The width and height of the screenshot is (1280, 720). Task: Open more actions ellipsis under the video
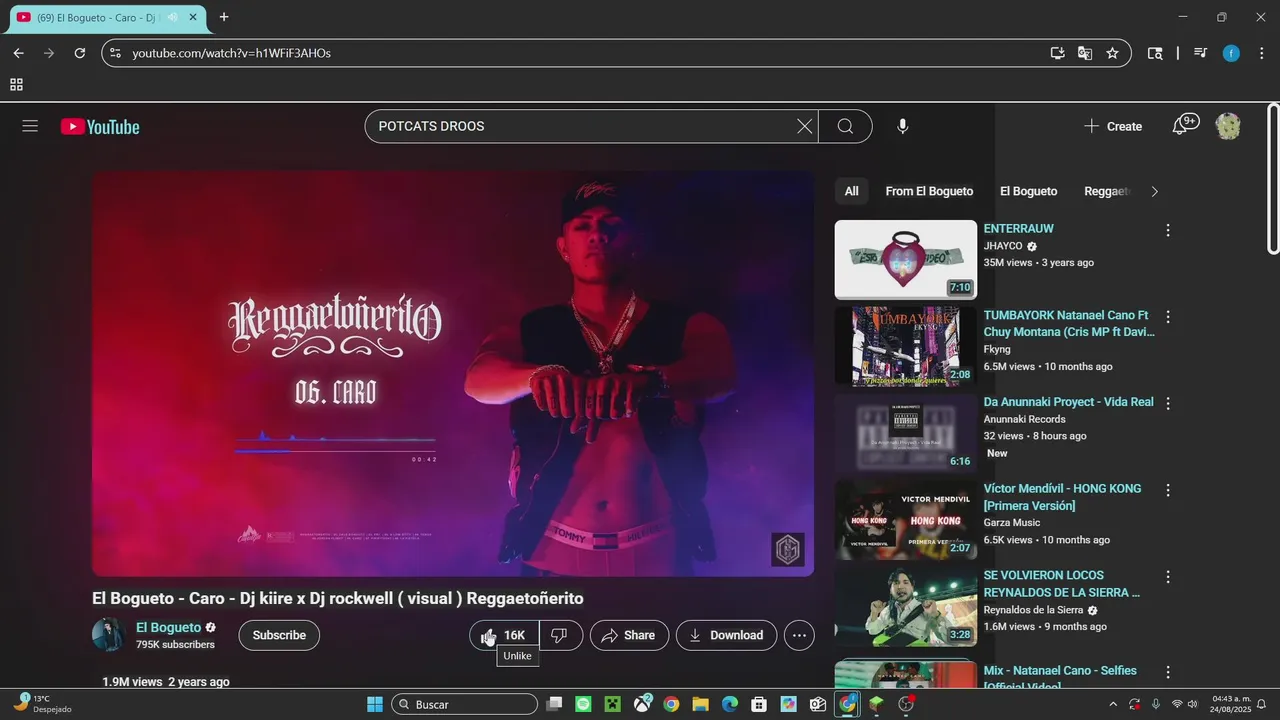(x=798, y=635)
